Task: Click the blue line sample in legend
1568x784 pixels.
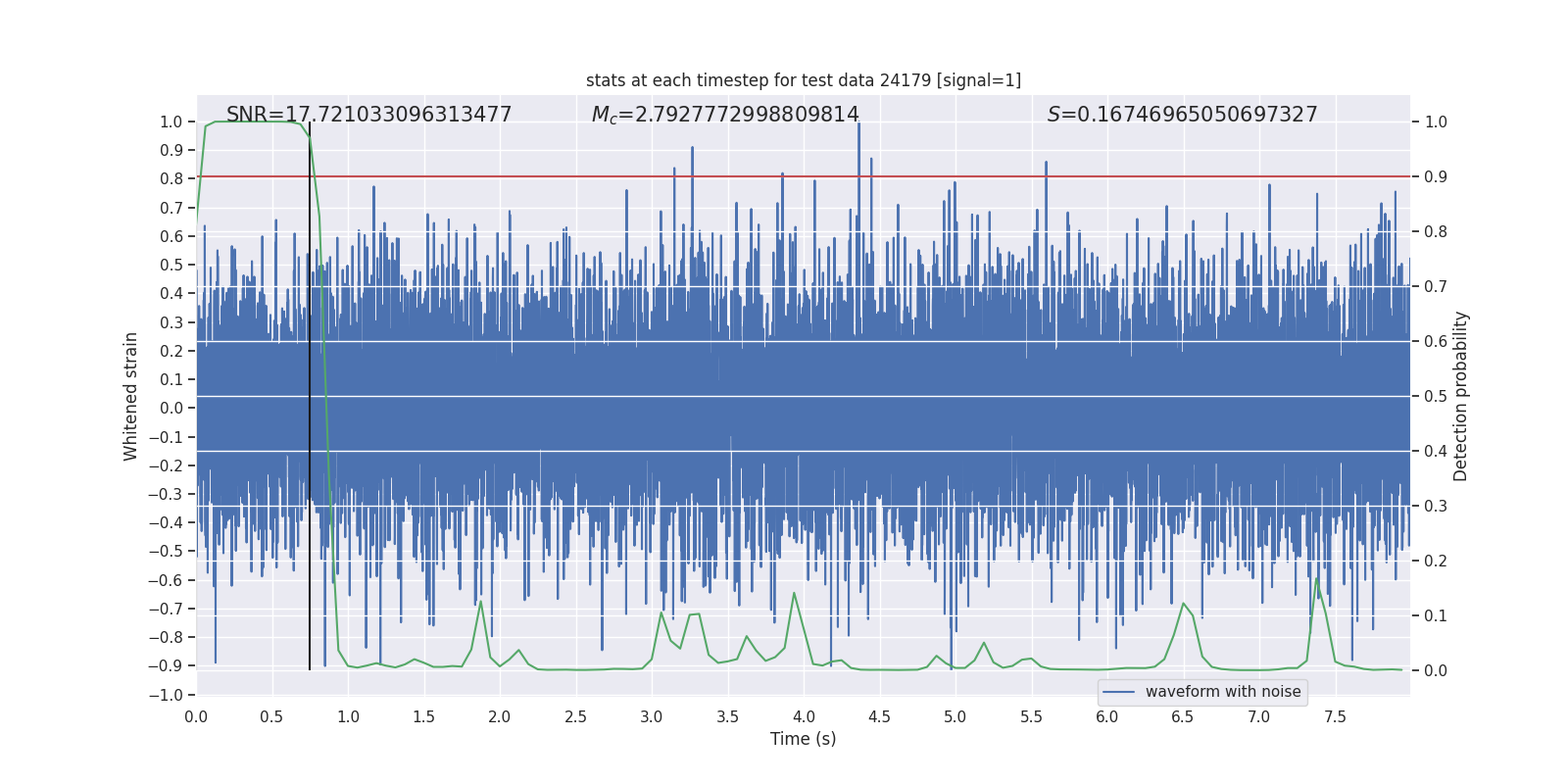Action: tap(1119, 692)
